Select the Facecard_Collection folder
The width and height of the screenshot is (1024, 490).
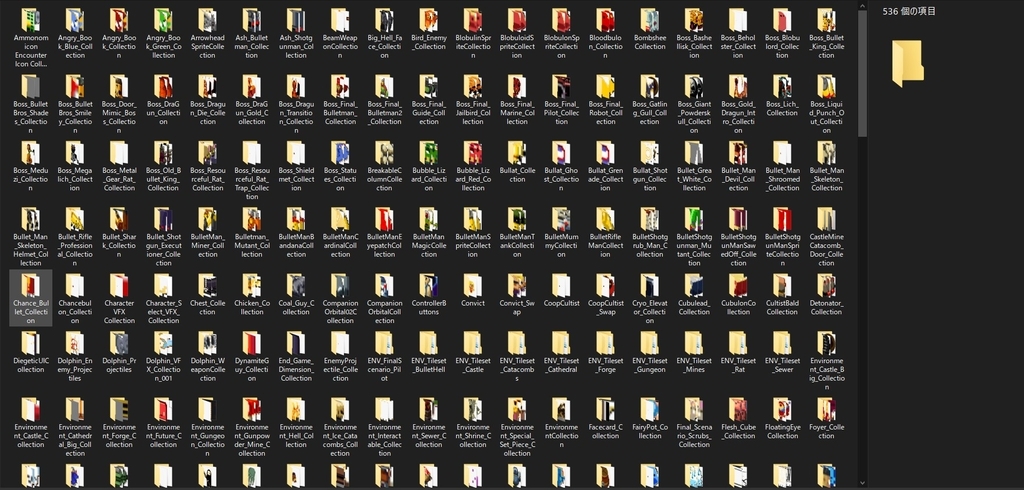click(x=605, y=419)
